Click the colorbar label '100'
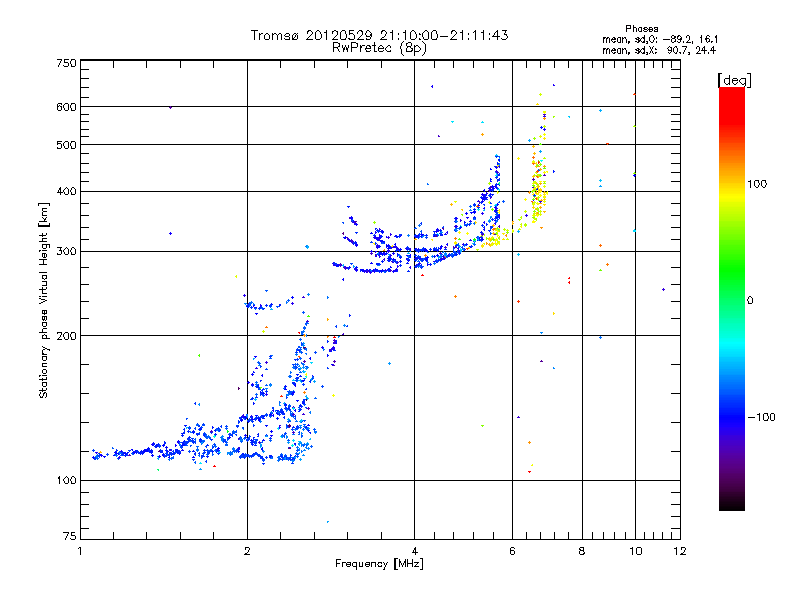This screenshot has width=800, height=600. click(x=757, y=184)
